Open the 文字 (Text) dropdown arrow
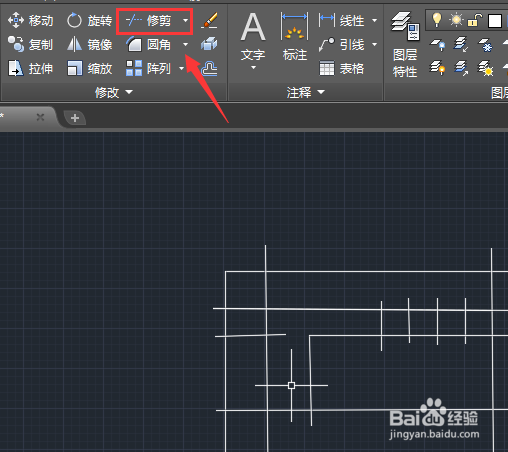The image size is (508, 452). [253, 68]
